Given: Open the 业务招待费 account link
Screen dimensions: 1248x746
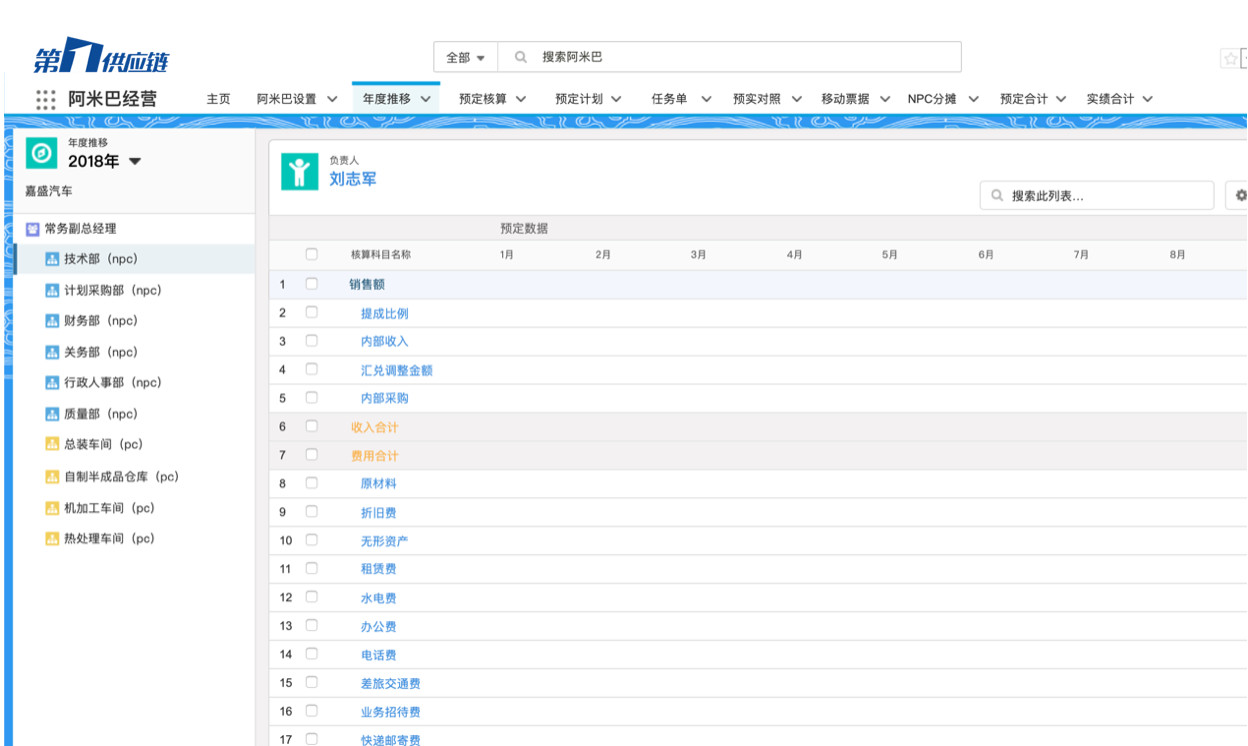Looking at the screenshot, I should pyautogui.click(x=390, y=712).
